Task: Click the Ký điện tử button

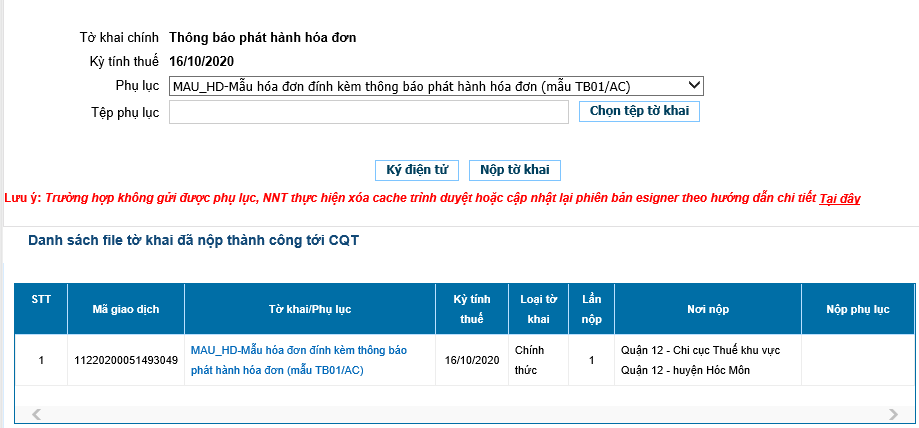Action: coord(416,170)
